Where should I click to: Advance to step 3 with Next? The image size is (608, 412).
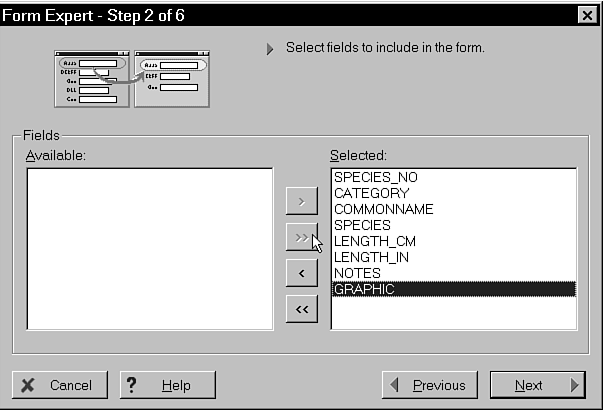click(537, 385)
